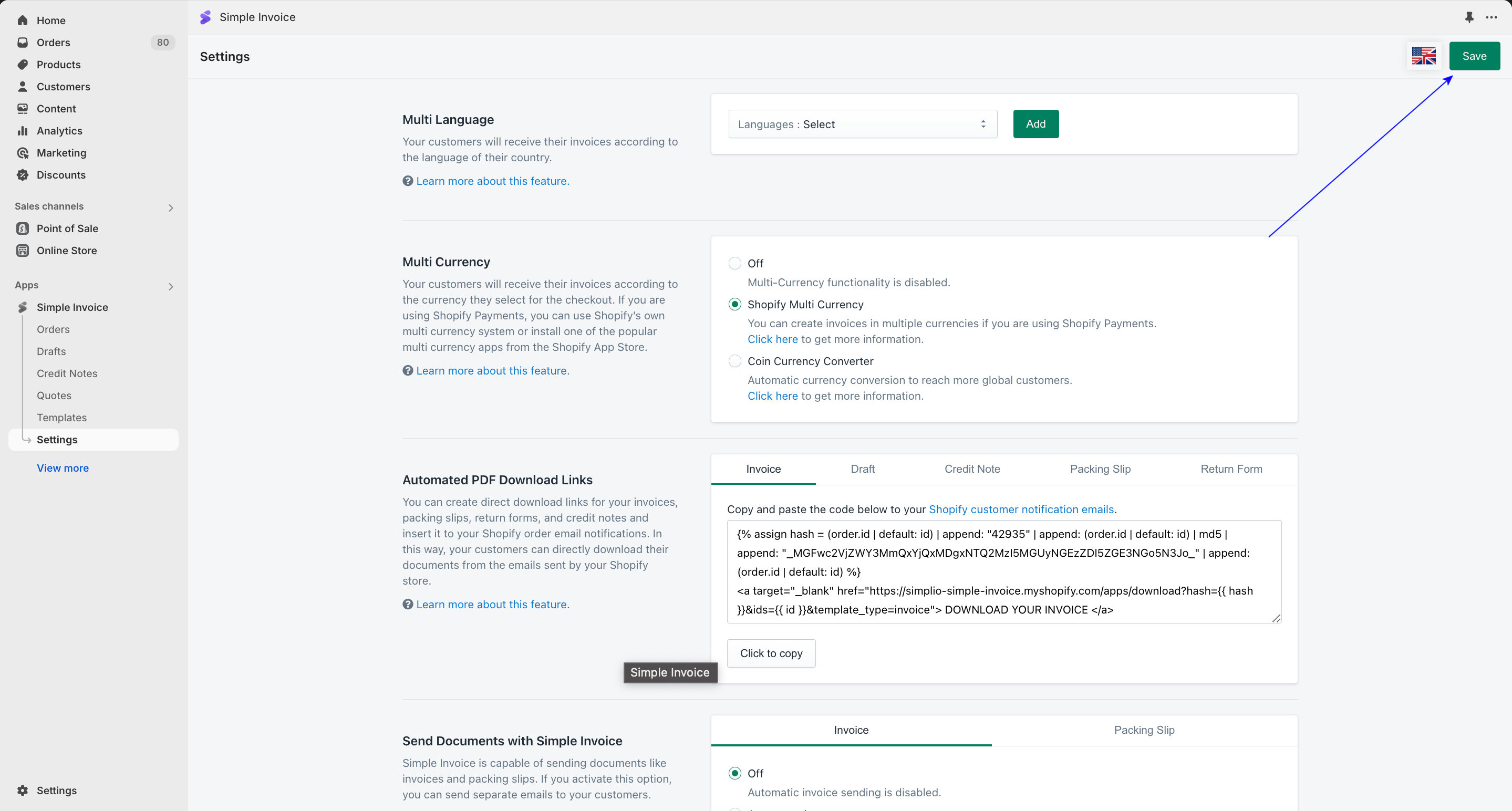Select Coin Currency Converter option
This screenshot has width=1512, height=811.
(x=734, y=361)
